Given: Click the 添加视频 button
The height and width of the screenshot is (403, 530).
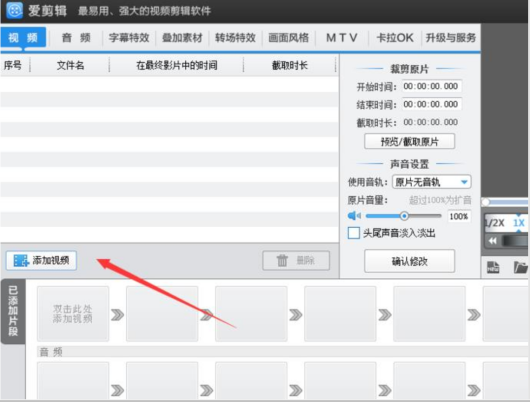Looking at the screenshot, I should 41,260.
